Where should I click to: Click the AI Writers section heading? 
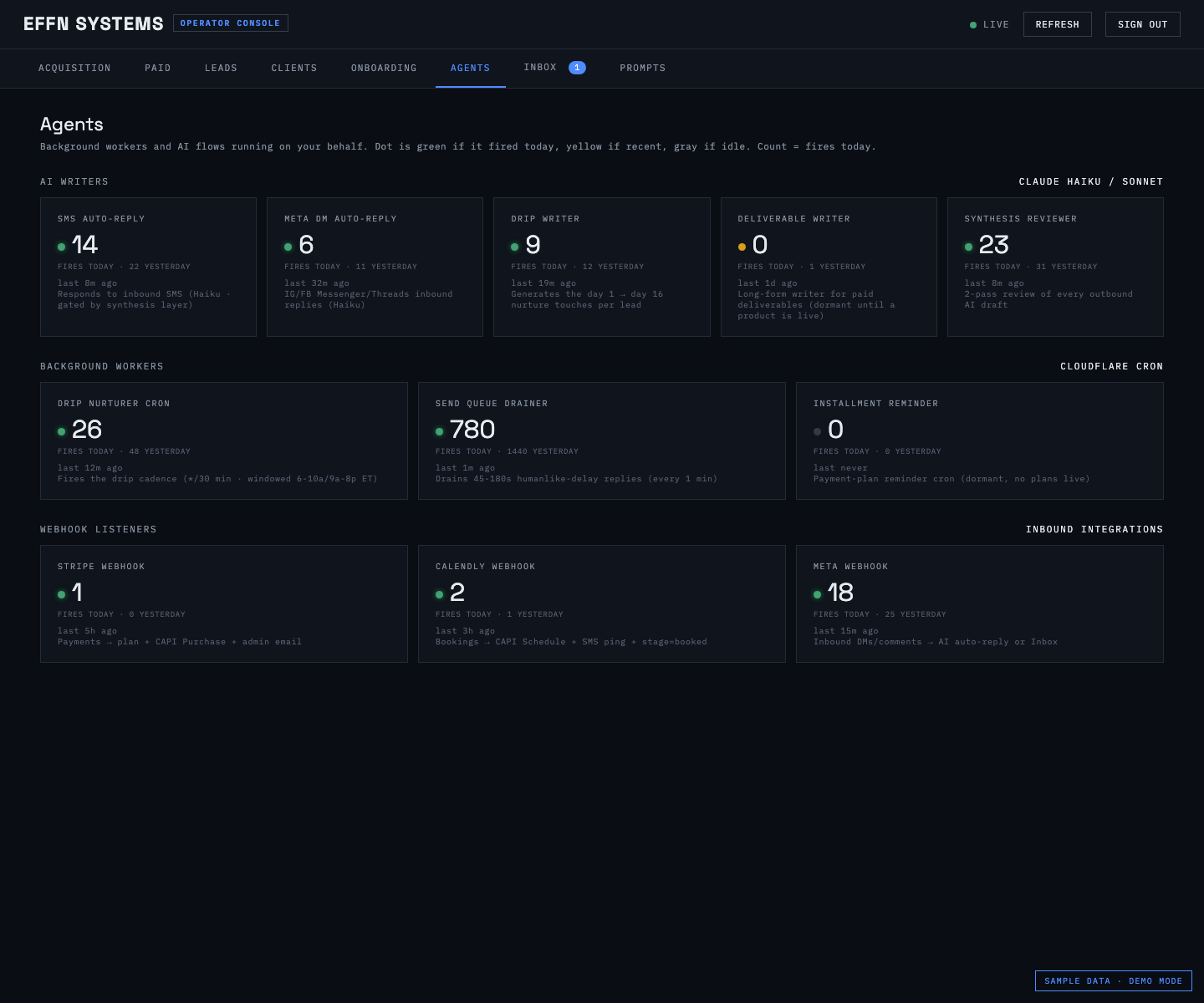[x=74, y=181]
